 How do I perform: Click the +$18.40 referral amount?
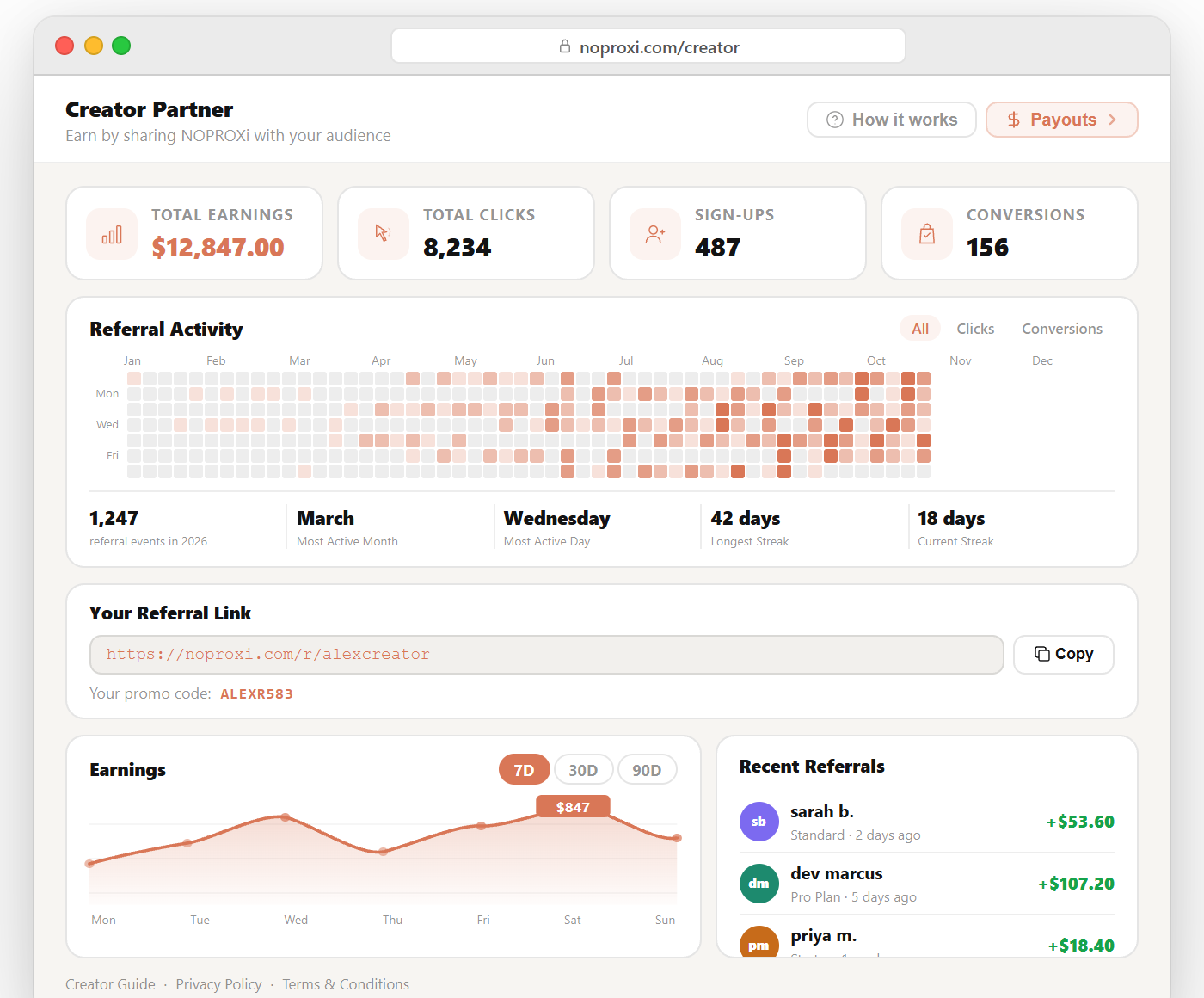[x=1081, y=946]
